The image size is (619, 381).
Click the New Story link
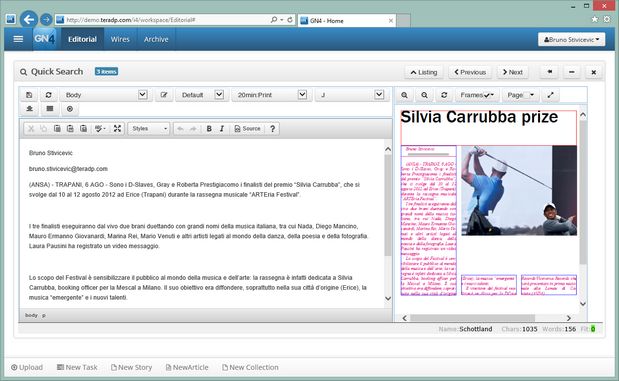click(x=131, y=367)
